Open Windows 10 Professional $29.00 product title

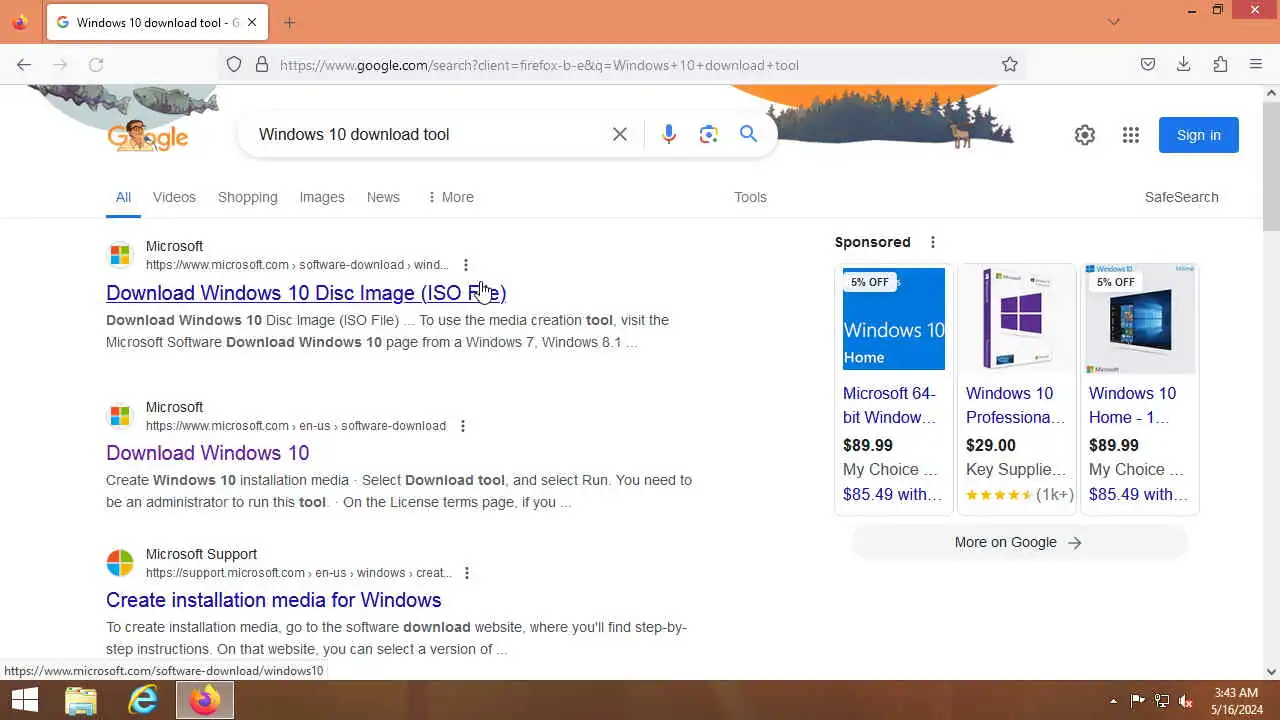(1016, 405)
